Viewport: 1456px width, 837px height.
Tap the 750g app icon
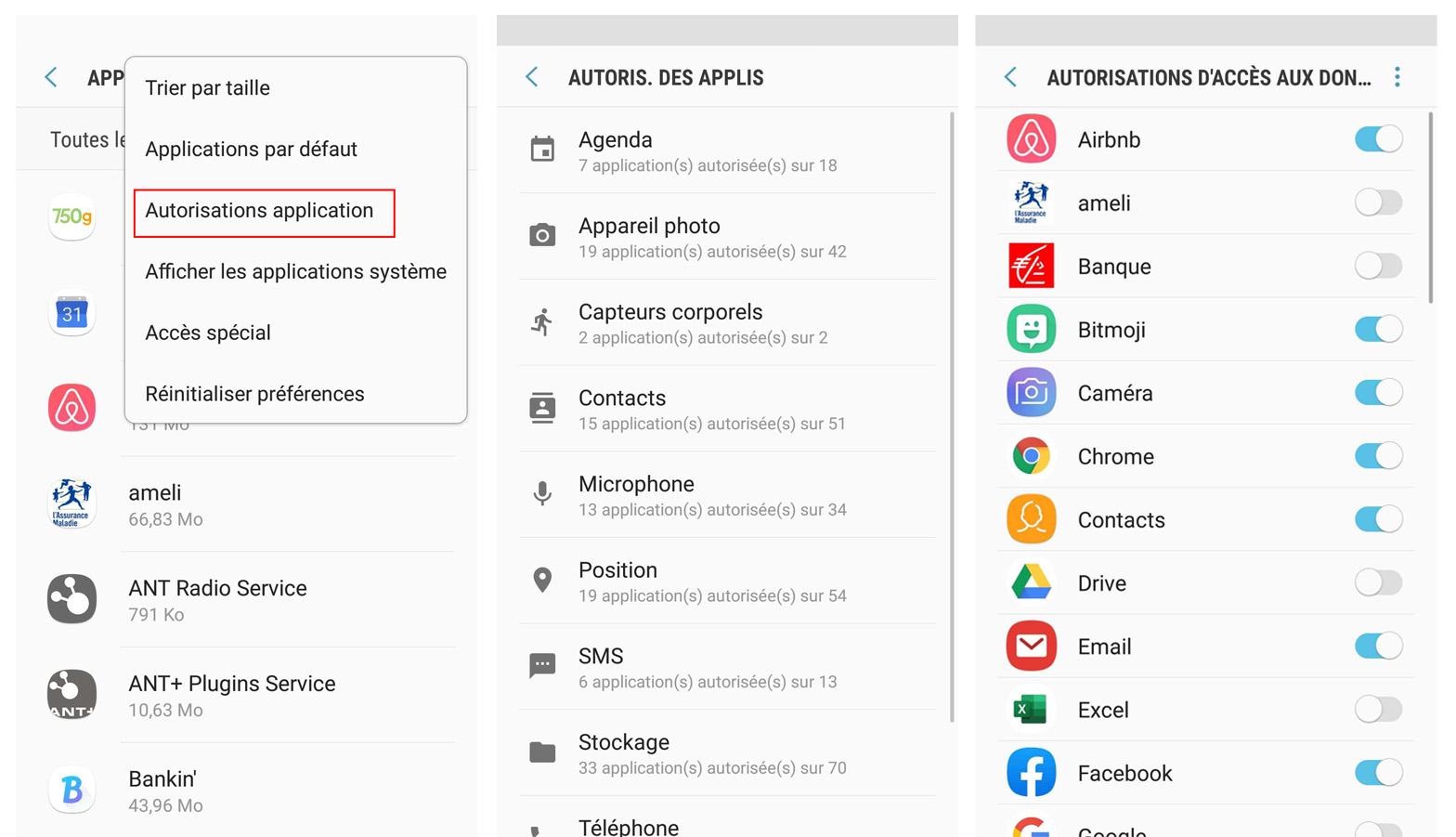71,217
